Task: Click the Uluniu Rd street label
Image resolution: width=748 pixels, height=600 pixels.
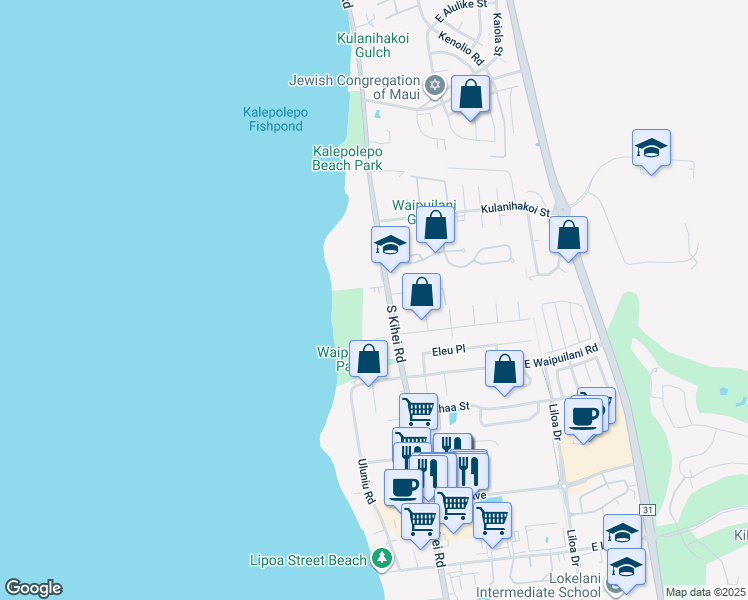Action: (x=366, y=481)
